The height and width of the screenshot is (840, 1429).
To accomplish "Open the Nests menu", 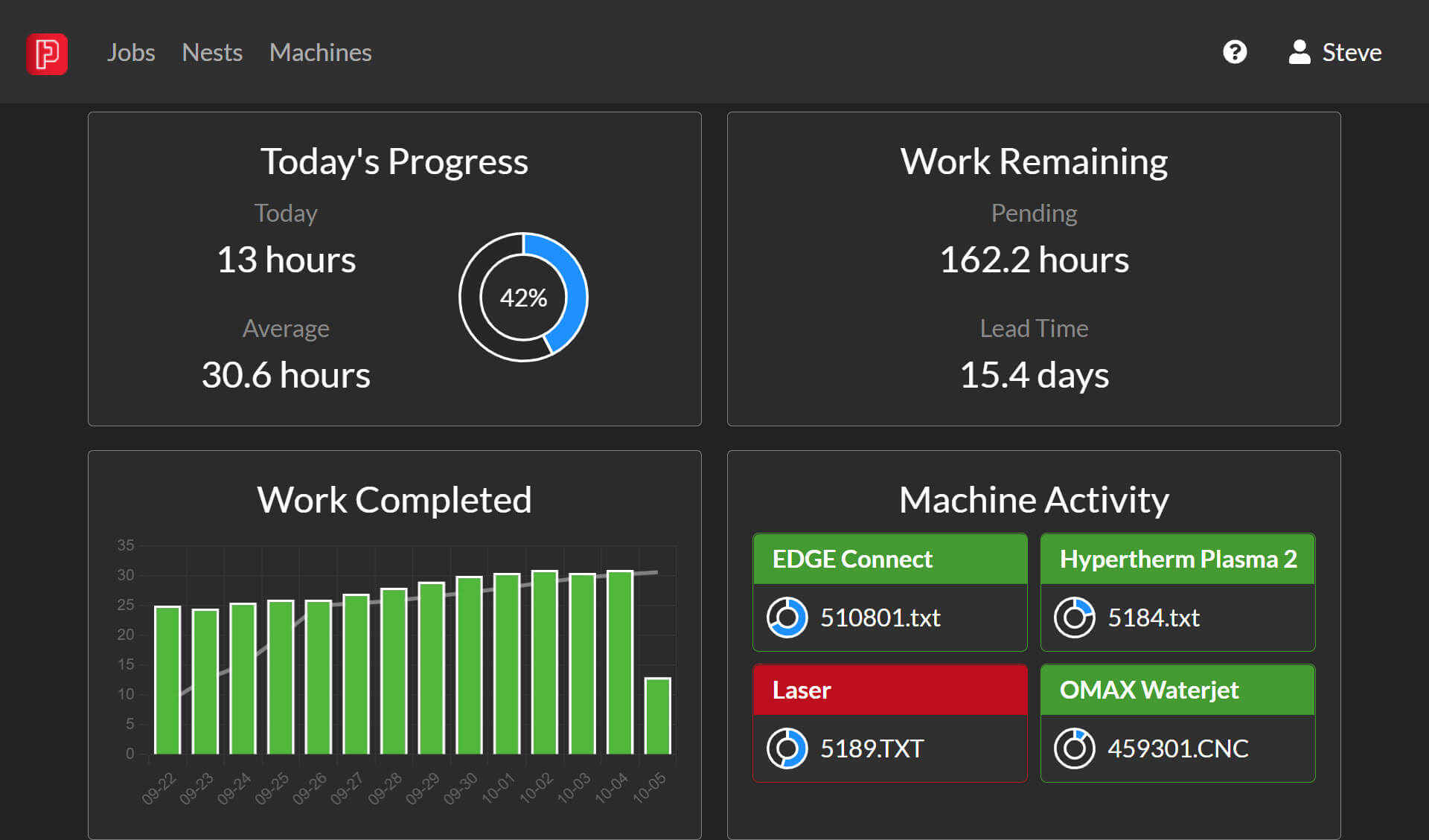I will 212,52.
